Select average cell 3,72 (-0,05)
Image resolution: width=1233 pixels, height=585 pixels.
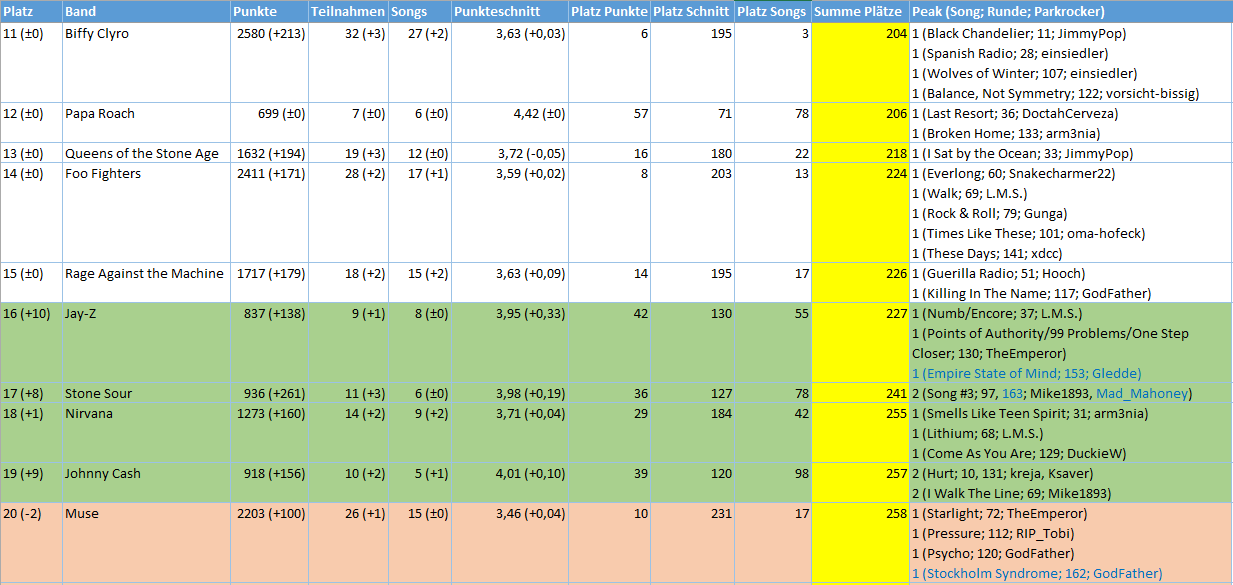click(509, 153)
